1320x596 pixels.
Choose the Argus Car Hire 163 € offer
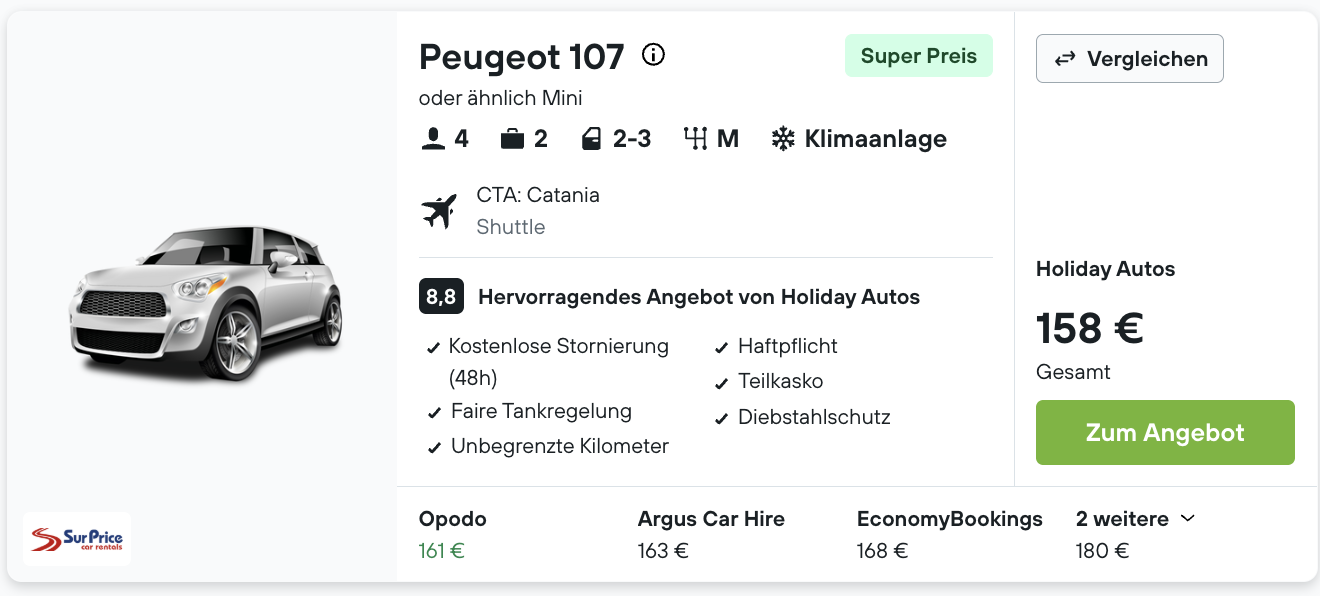tap(711, 534)
